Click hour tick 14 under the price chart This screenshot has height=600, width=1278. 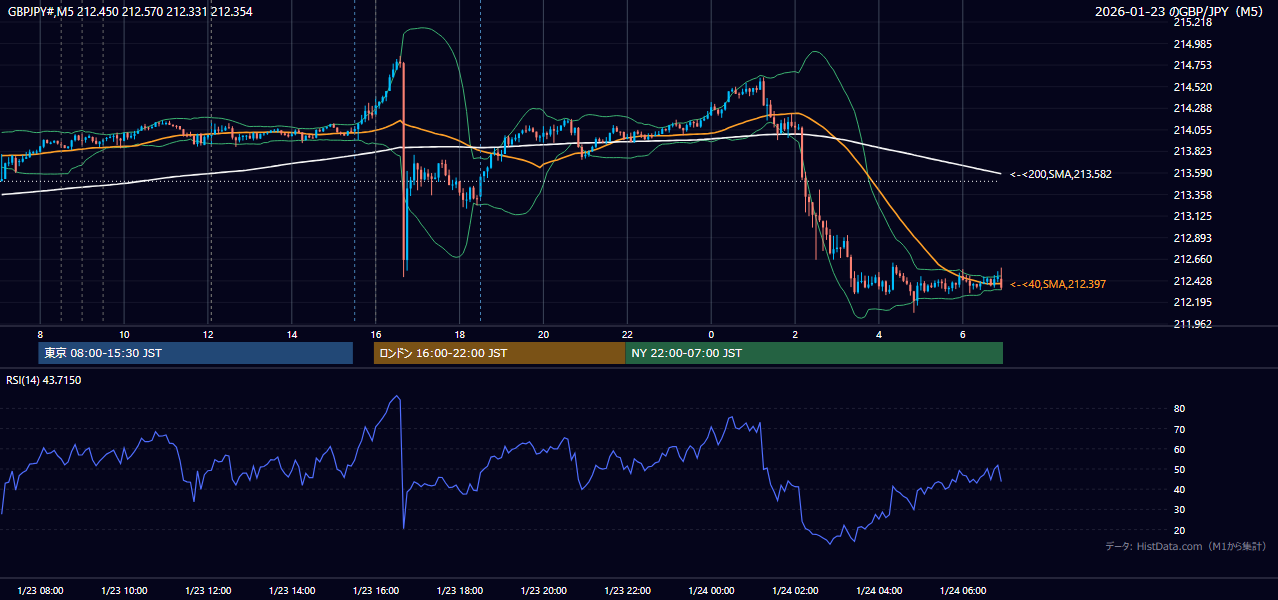[292, 334]
